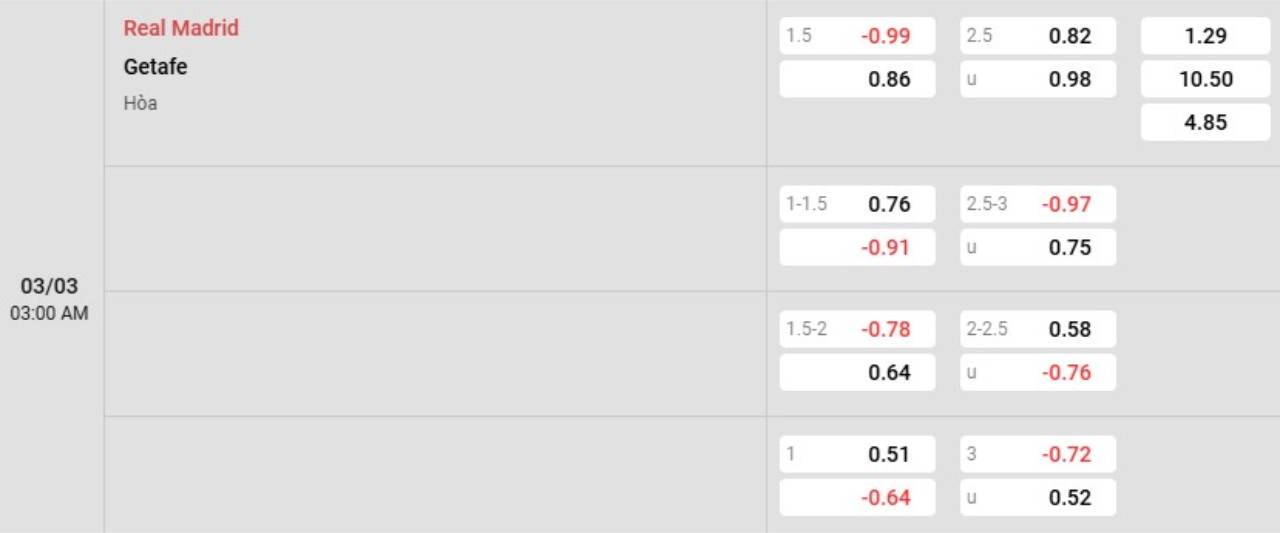Pick under odds 0.75
The height and width of the screenshot is (533, 1280).
(x=1038, y=247)
